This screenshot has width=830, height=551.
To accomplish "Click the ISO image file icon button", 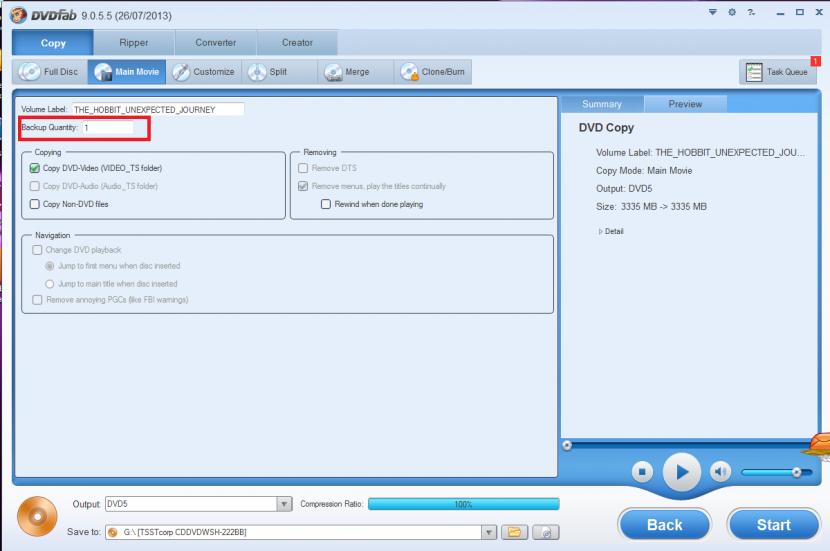I will (546, 532).
